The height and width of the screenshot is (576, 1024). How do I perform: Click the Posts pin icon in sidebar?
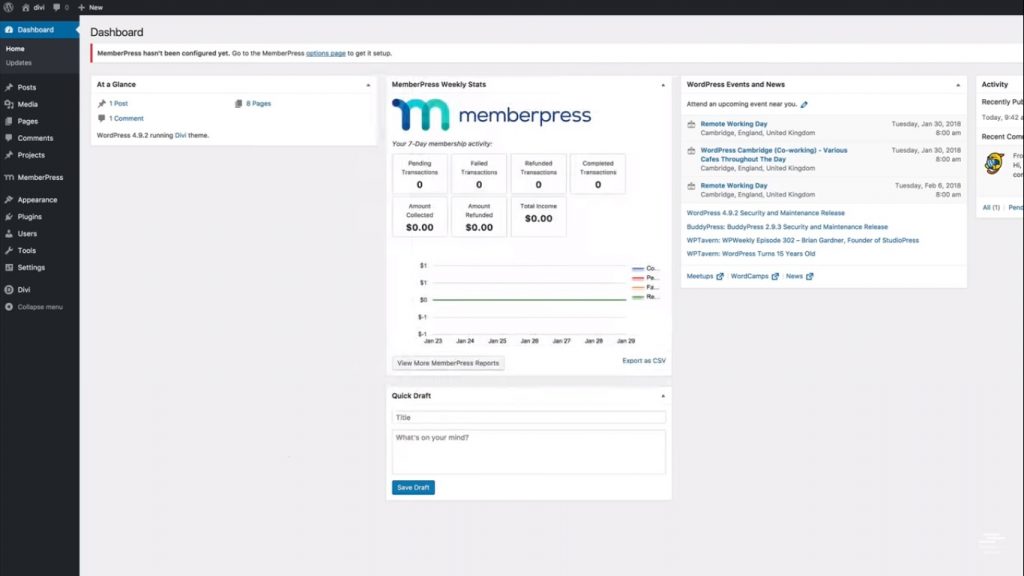coord(8,87)
